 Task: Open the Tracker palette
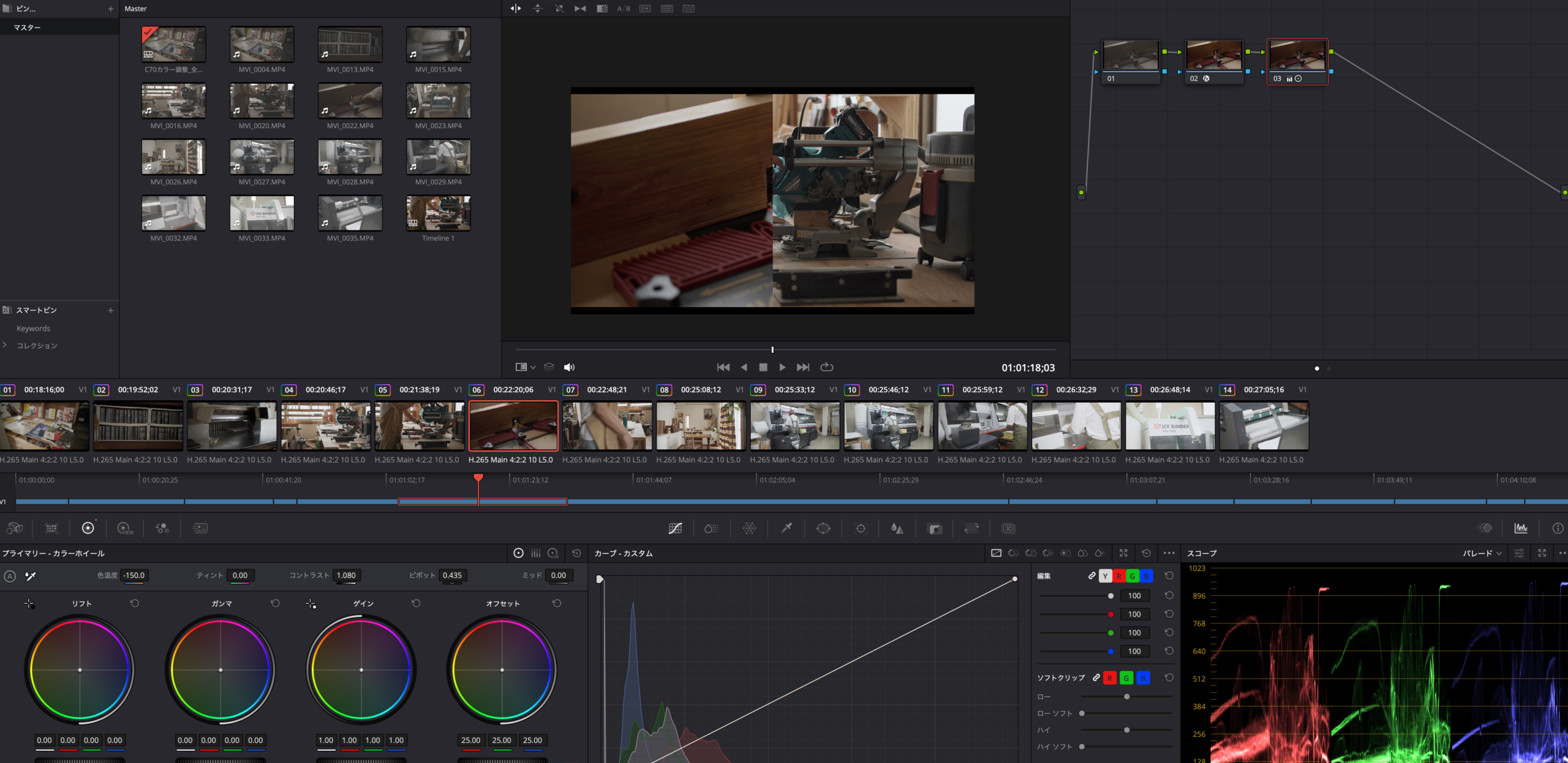(x=861, y=528)
